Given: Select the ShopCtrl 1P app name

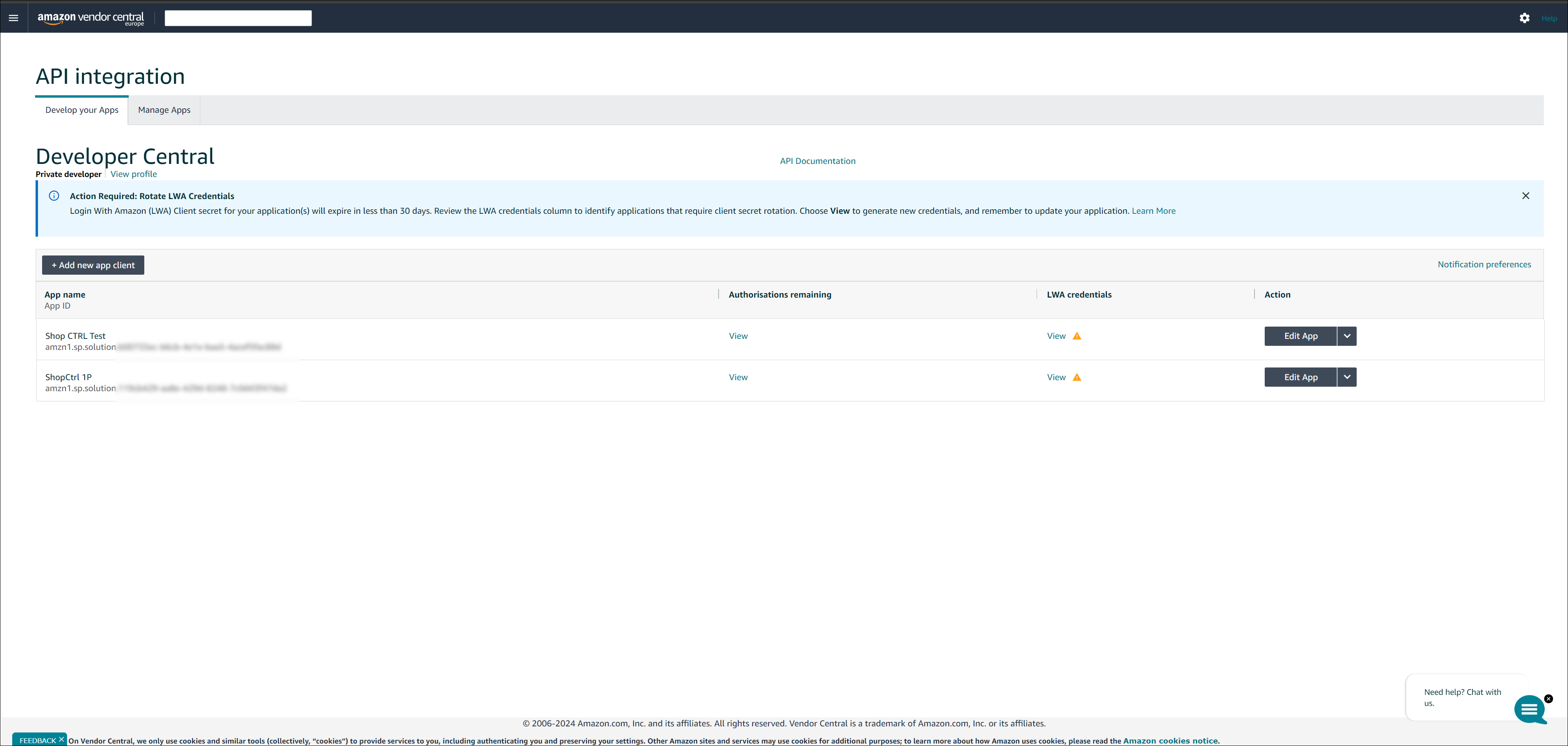Looking at the screenshot, I should click(x=68, y=377).
